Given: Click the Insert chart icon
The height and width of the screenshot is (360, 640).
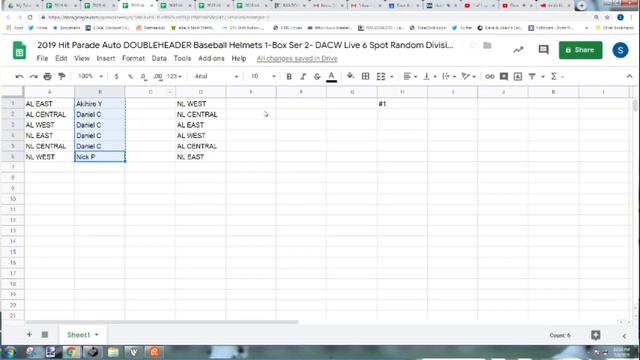Looking at the screenshot, I should pyautogui.click(x=518, y=76).
